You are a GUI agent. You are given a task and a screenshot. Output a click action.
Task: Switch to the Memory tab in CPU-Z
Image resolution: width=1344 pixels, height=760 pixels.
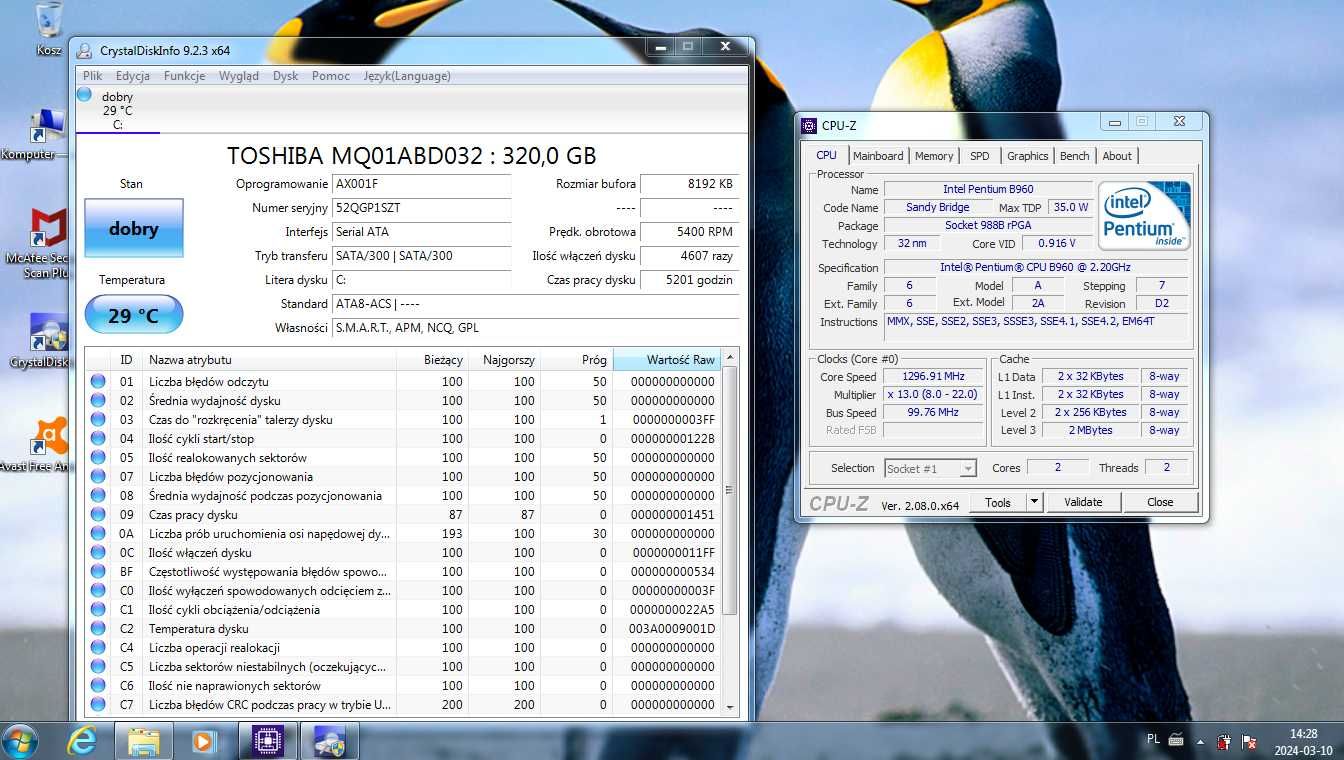[x=934, y=156]
